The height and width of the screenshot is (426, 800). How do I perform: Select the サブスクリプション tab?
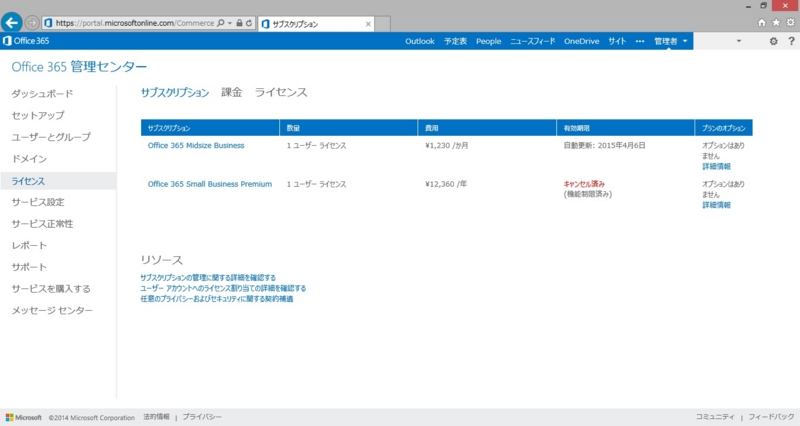(175, 92)
